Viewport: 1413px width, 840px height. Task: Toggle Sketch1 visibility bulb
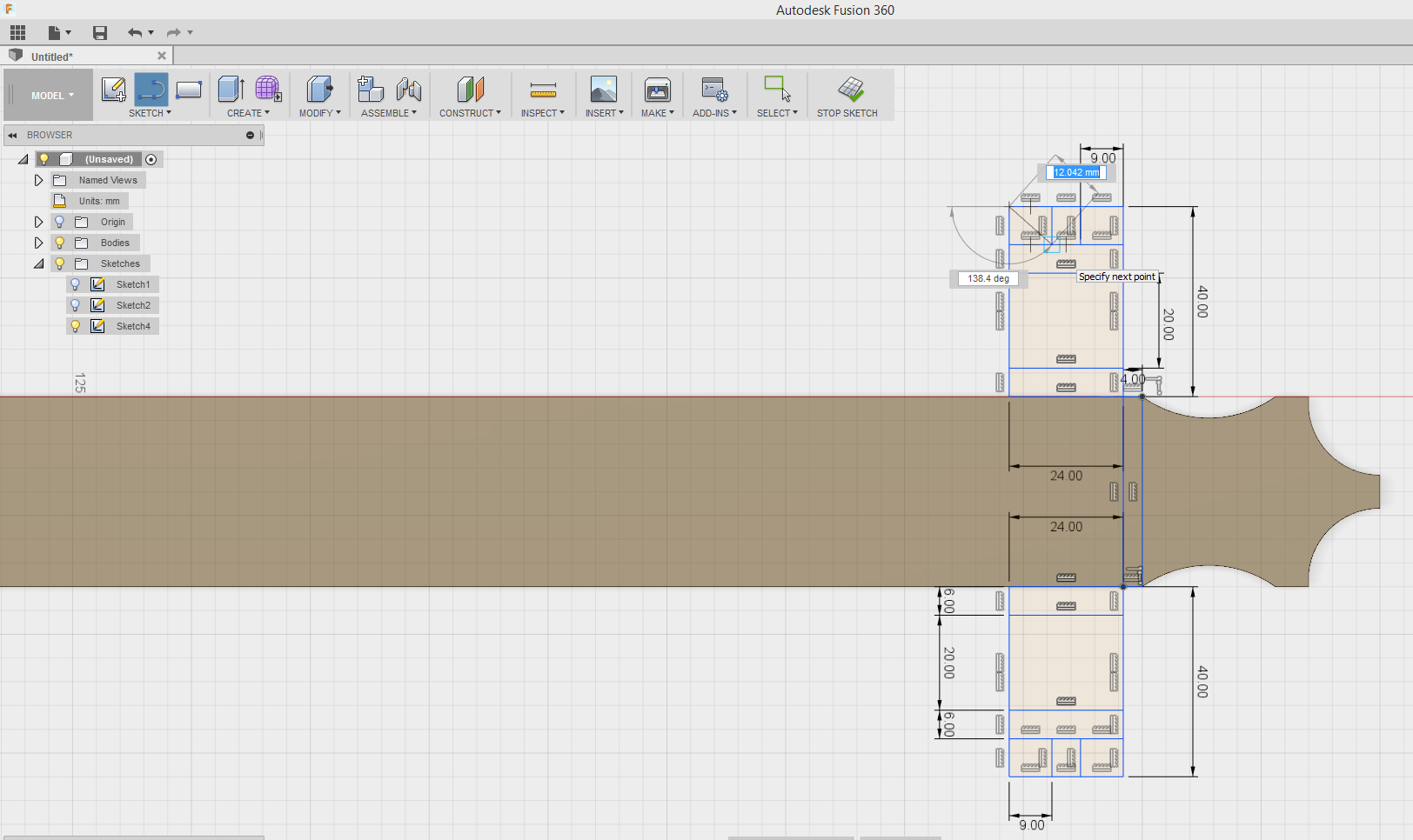click(76, 284)
